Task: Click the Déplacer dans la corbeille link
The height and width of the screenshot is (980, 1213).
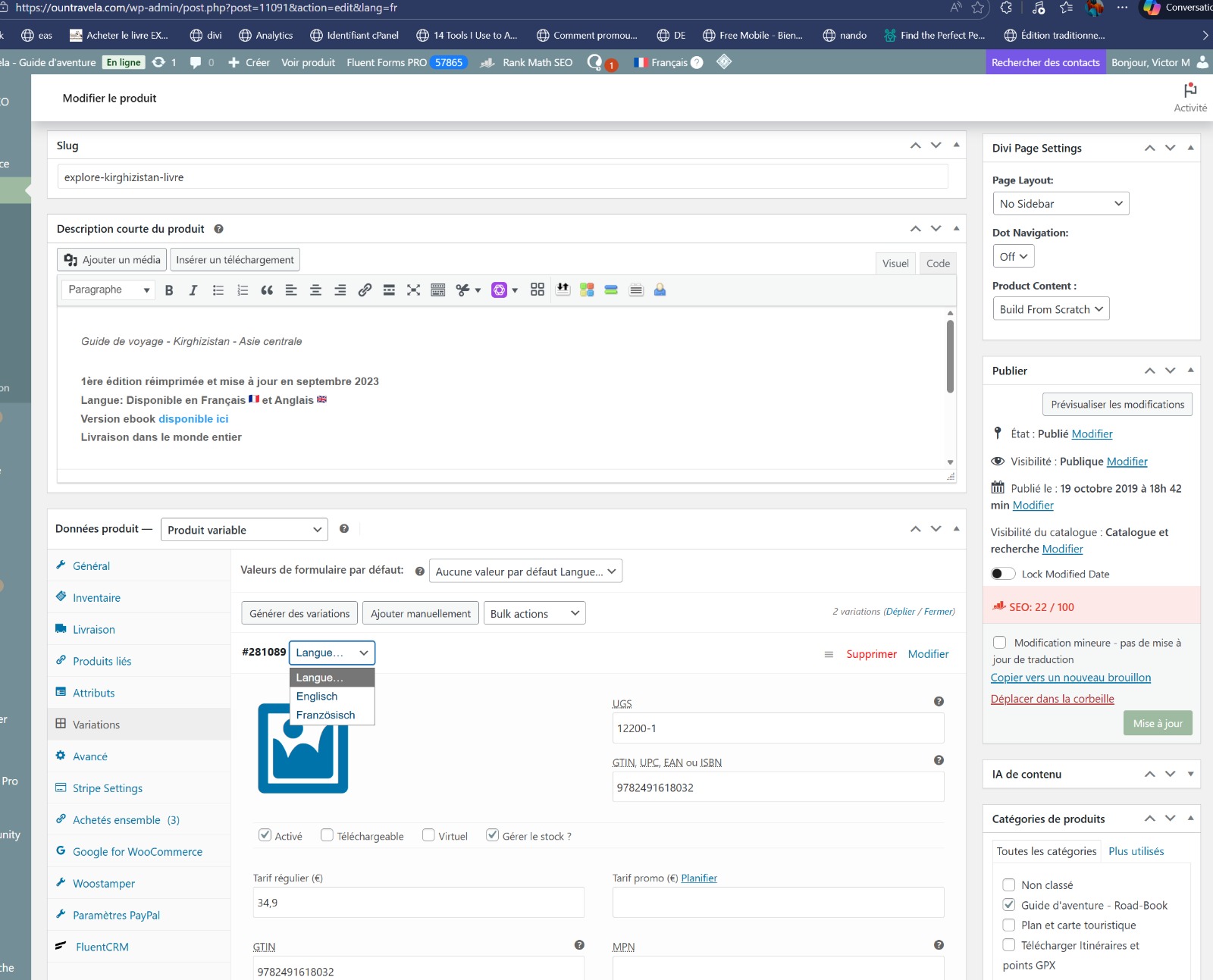Action: point(1052,699)
